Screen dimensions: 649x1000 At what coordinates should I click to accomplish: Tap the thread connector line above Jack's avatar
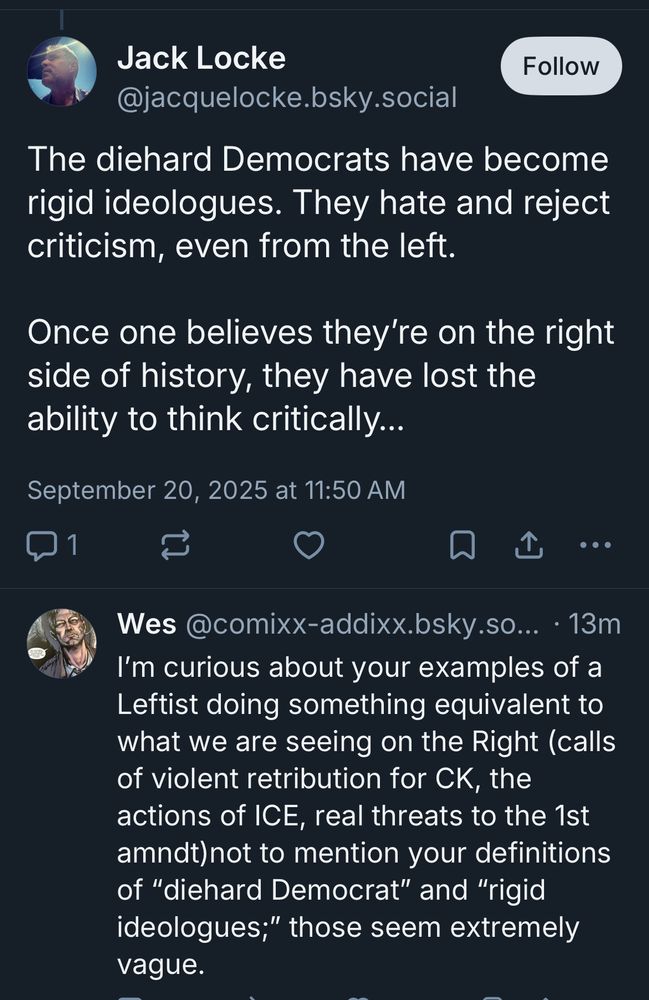tap(62, 18)
